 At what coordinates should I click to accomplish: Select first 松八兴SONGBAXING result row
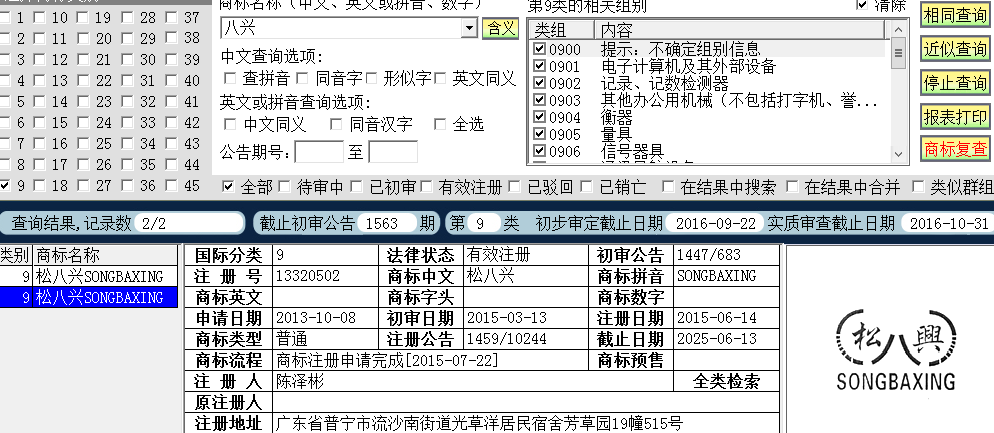click(x=89, y=276)
